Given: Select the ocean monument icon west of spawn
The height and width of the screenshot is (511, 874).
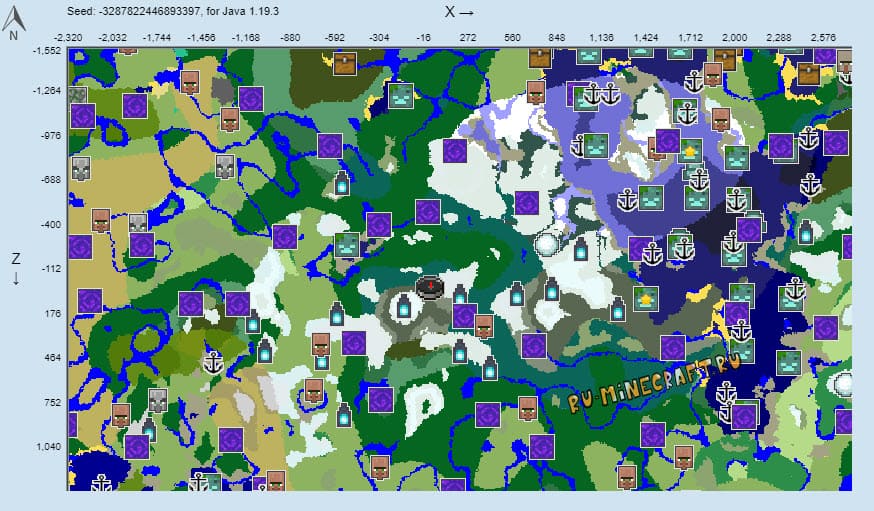Looking at the screenshot, I should coord(347,245).
